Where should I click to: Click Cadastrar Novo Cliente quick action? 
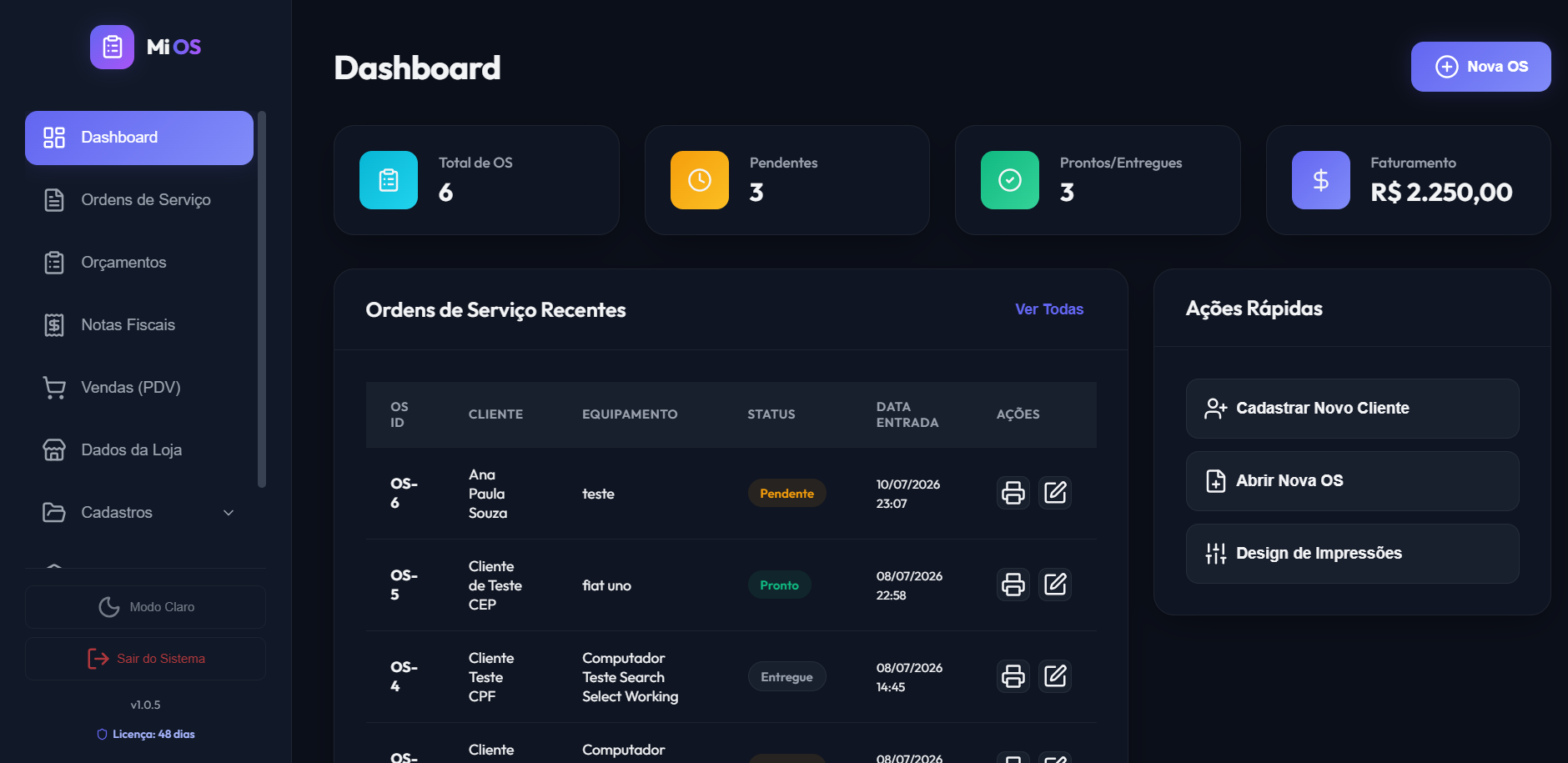(1352, 409)
